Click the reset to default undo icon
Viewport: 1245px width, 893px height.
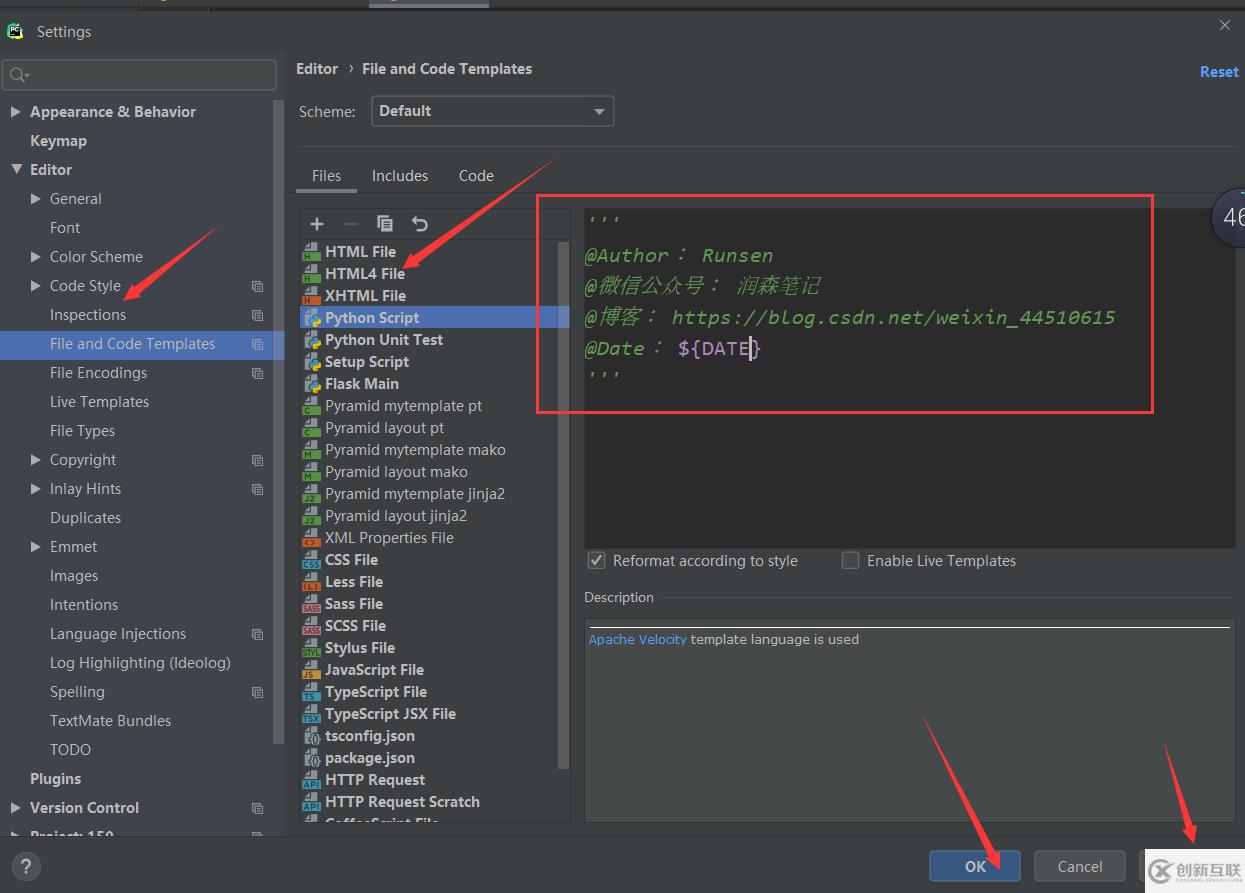tap(420, 224)
